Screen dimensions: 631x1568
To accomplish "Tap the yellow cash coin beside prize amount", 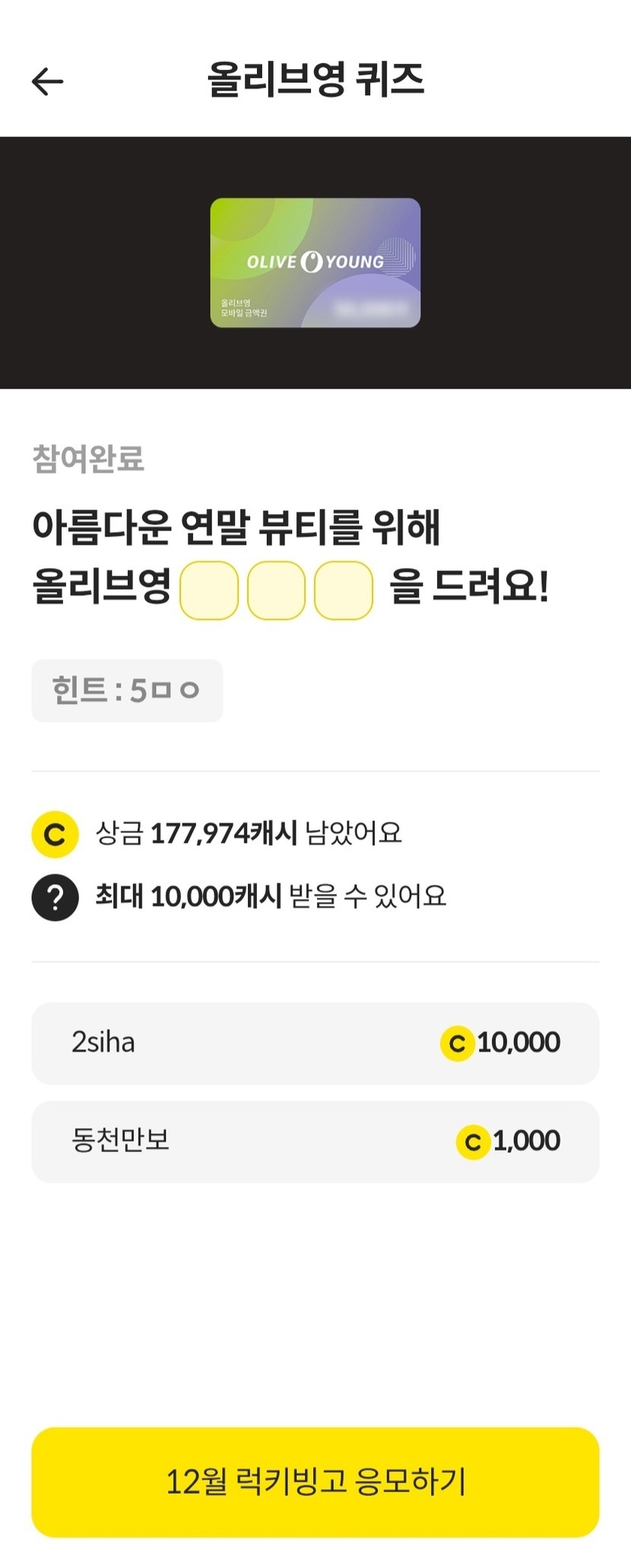I will tap(55, 834).
